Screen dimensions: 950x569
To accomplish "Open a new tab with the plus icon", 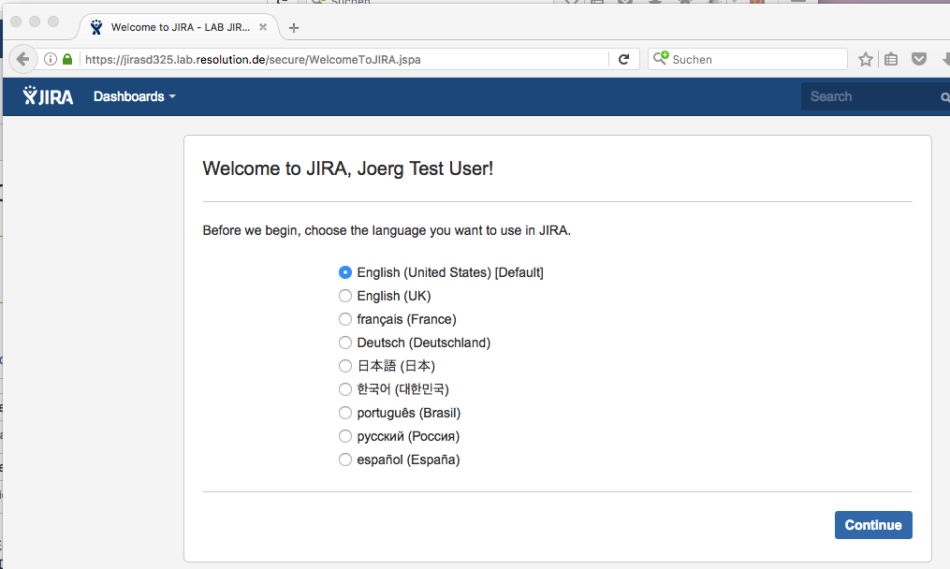I will [x=294, y=28].
